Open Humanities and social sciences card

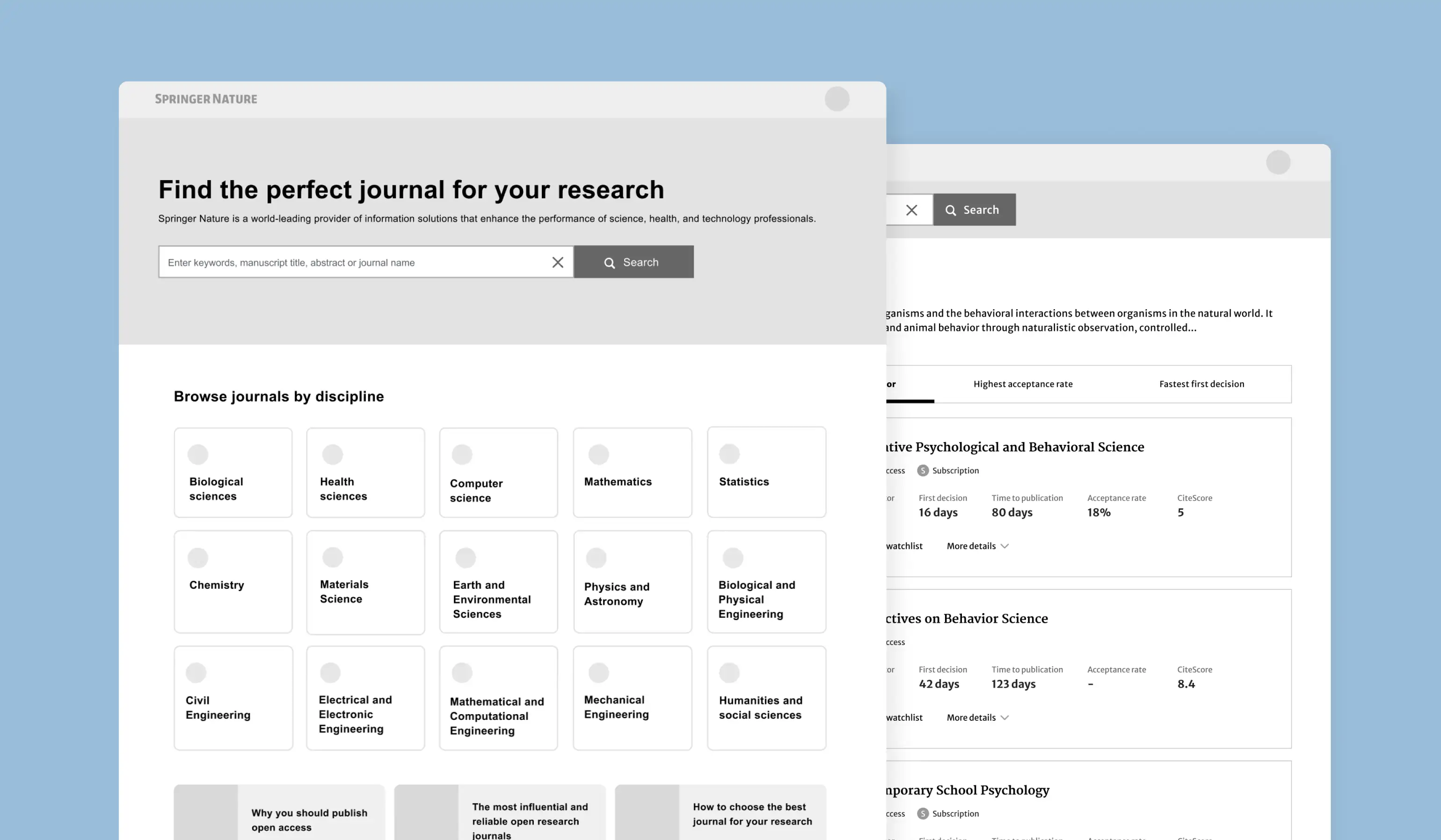pos(766,698)
